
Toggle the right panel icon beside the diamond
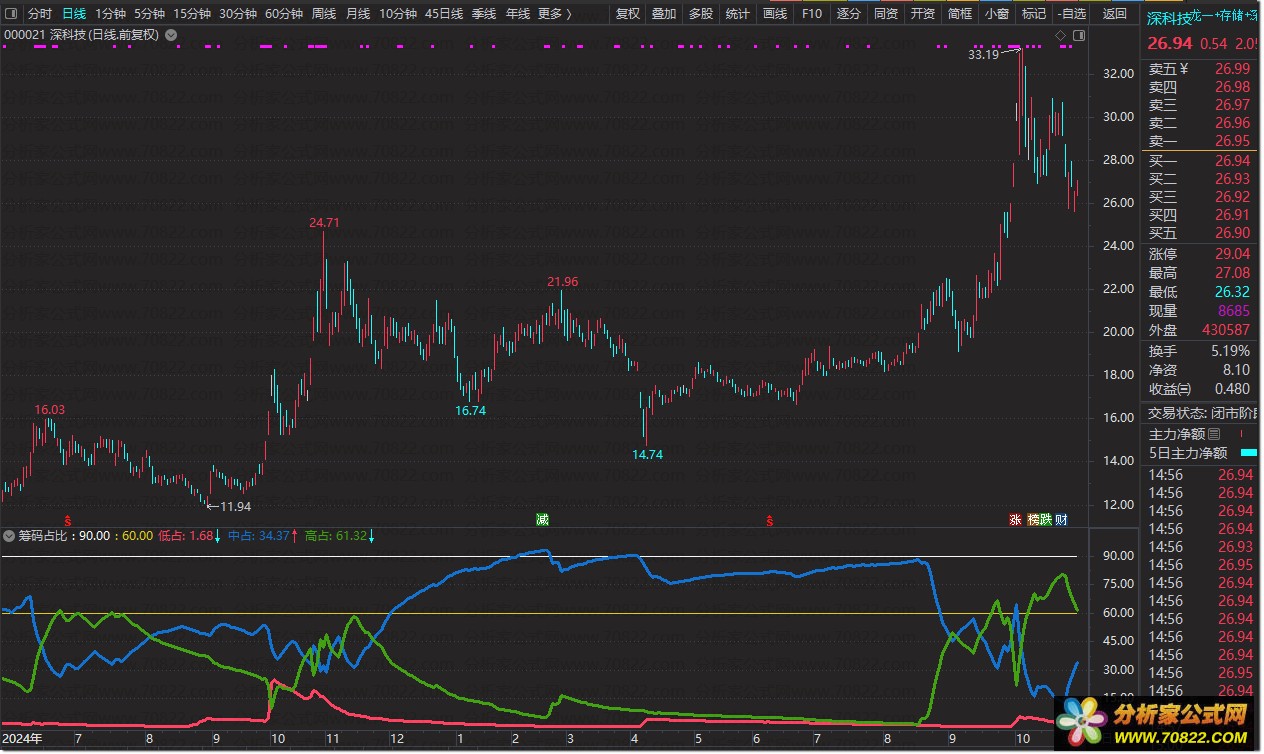pyautogui.click(x=1079, y=35)
